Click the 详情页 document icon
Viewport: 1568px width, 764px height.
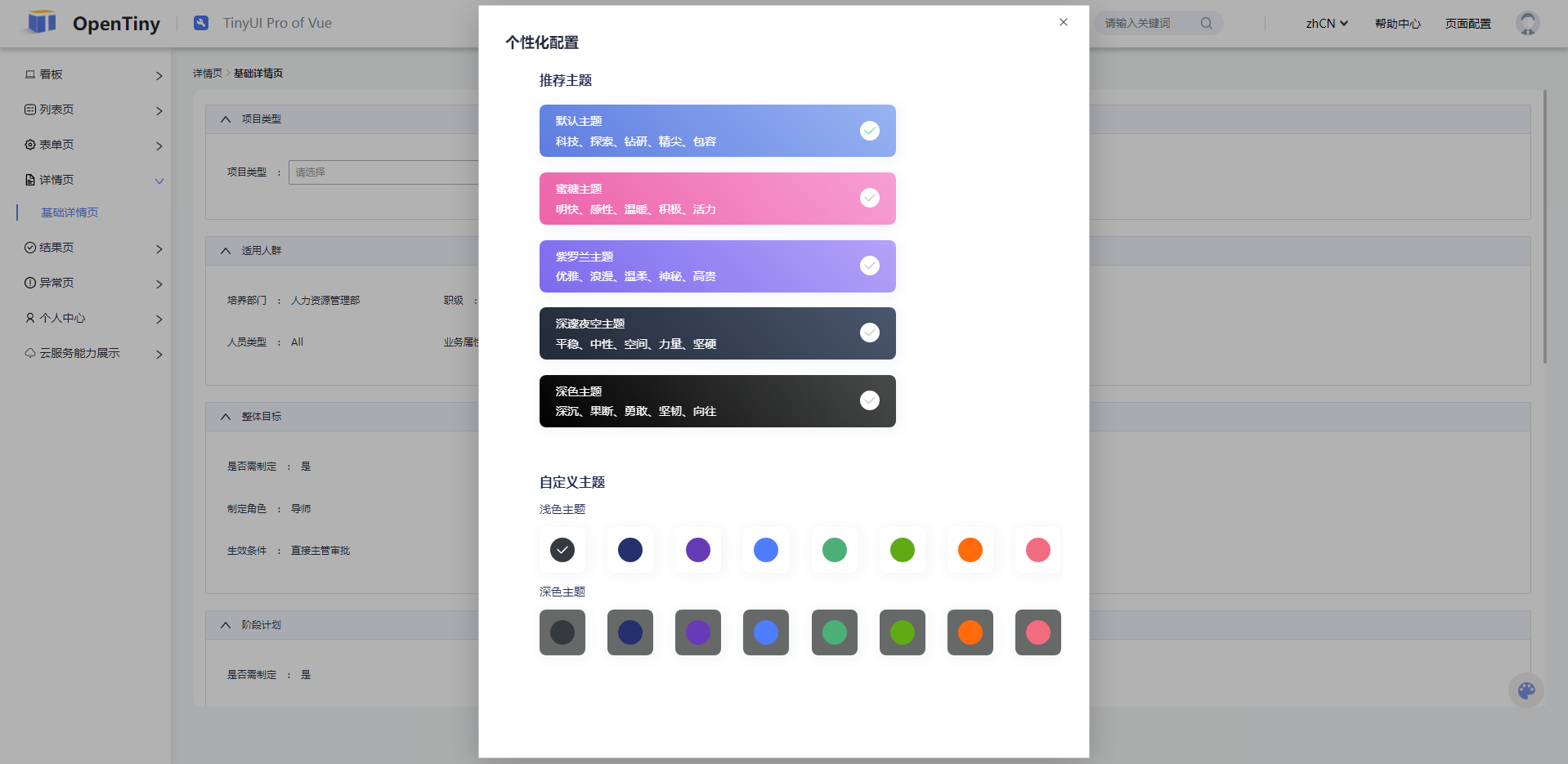pyautogui.click(x=30, y=180)
